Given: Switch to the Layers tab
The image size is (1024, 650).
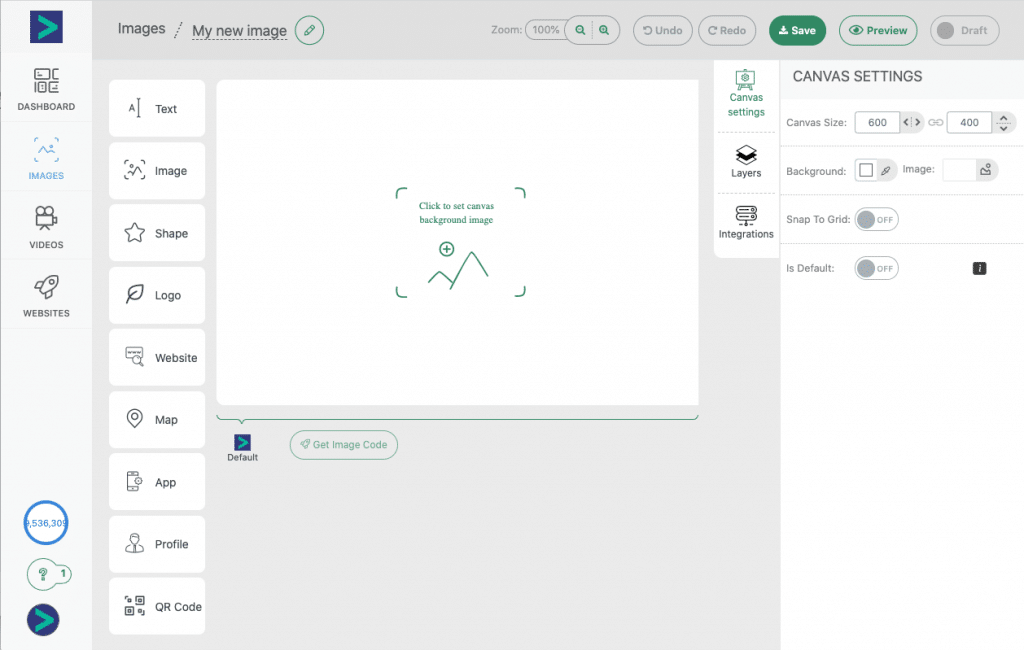Looking at the screenshot, I should click(746, 160).
